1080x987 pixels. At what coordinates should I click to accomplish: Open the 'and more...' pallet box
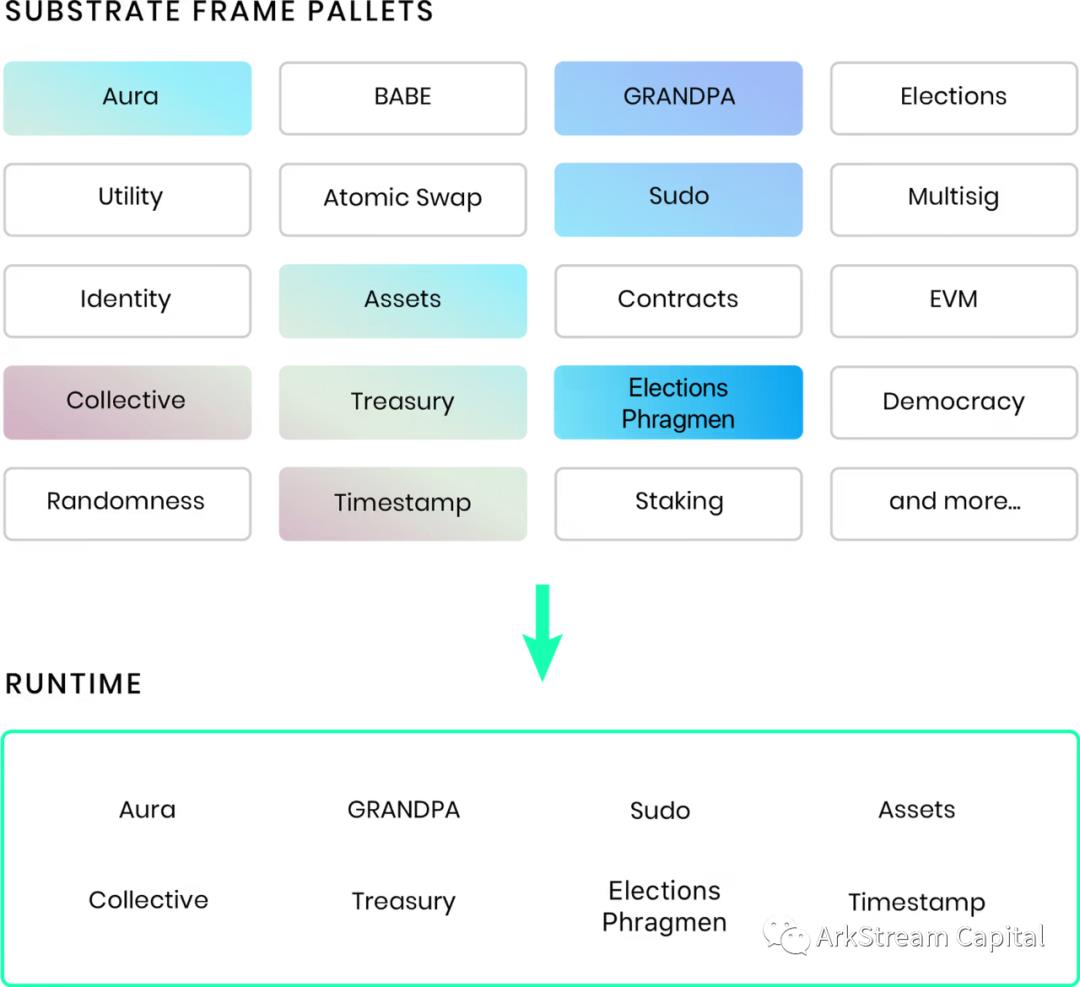953,503
